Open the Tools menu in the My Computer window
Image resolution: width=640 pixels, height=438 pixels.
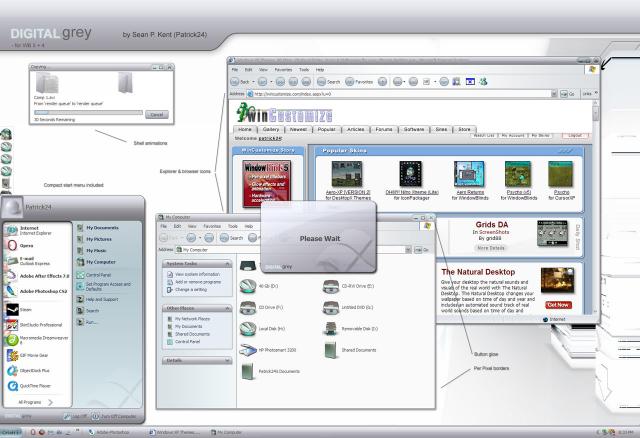(233, 226)
